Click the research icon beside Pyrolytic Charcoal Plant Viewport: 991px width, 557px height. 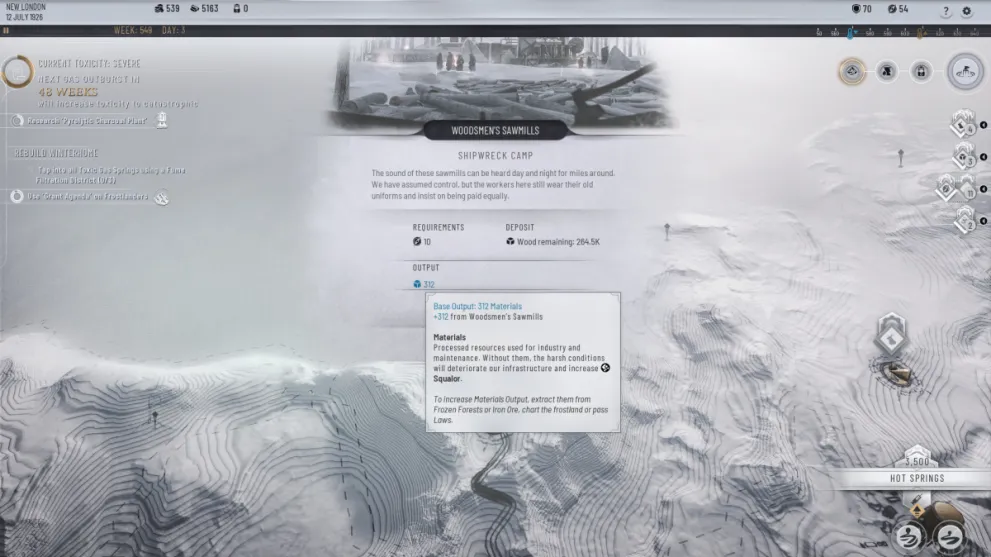[162, 120]
